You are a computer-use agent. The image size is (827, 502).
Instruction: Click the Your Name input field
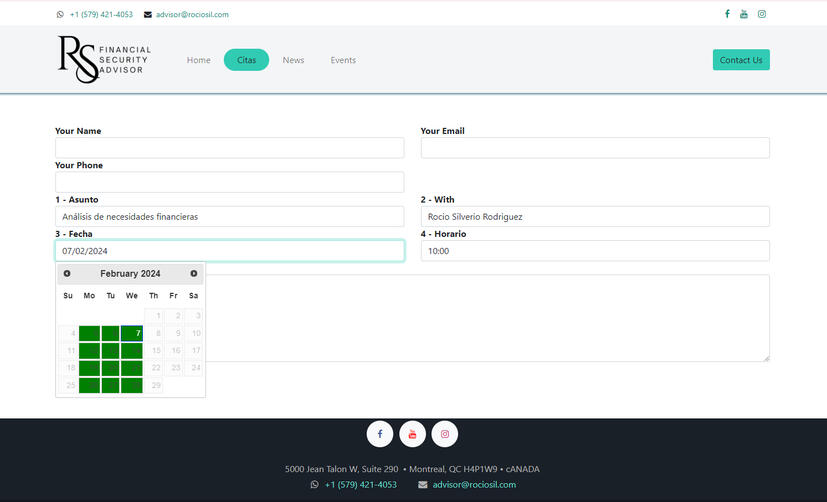tap(229, 148)
